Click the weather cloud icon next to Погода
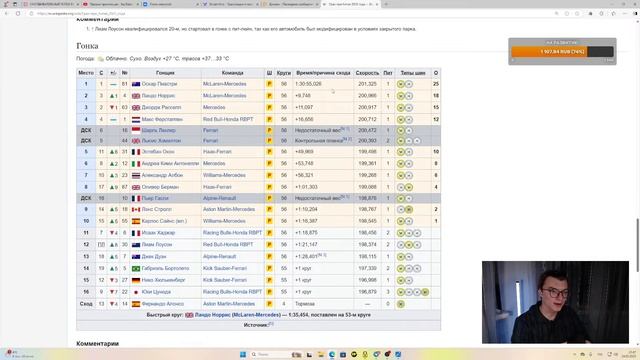The image size is (640, 360). pyautogui.click(x=100, y=59)
